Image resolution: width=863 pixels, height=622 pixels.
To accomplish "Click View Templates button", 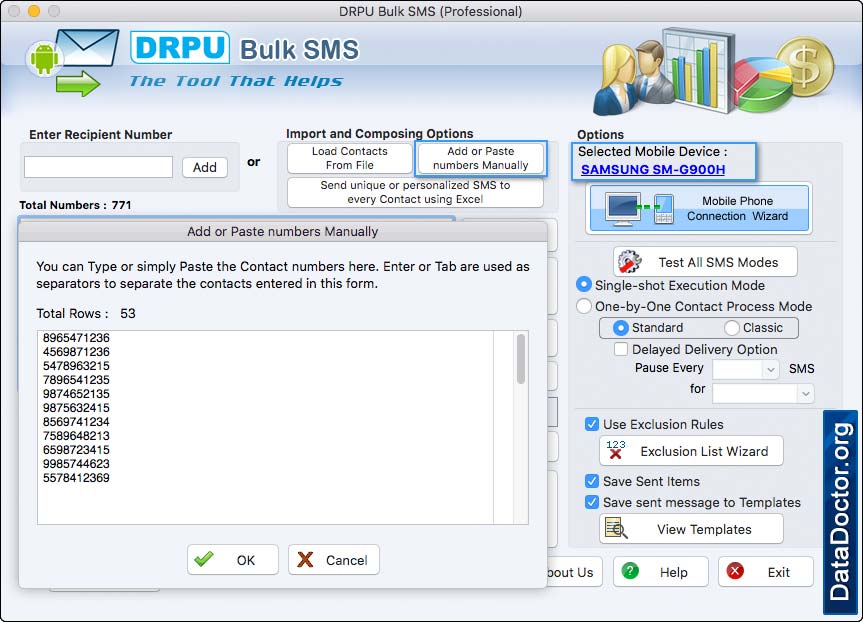I will [691, 529].
